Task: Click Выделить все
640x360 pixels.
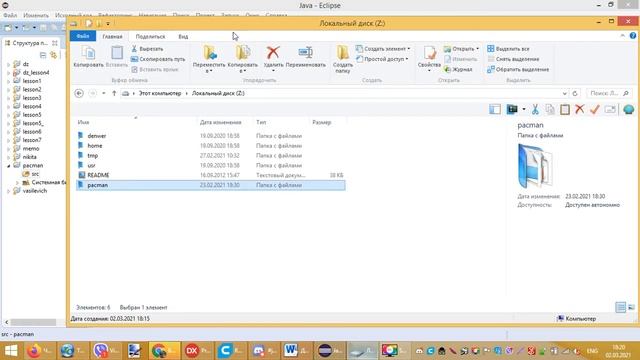Action: tap(508, 49)
